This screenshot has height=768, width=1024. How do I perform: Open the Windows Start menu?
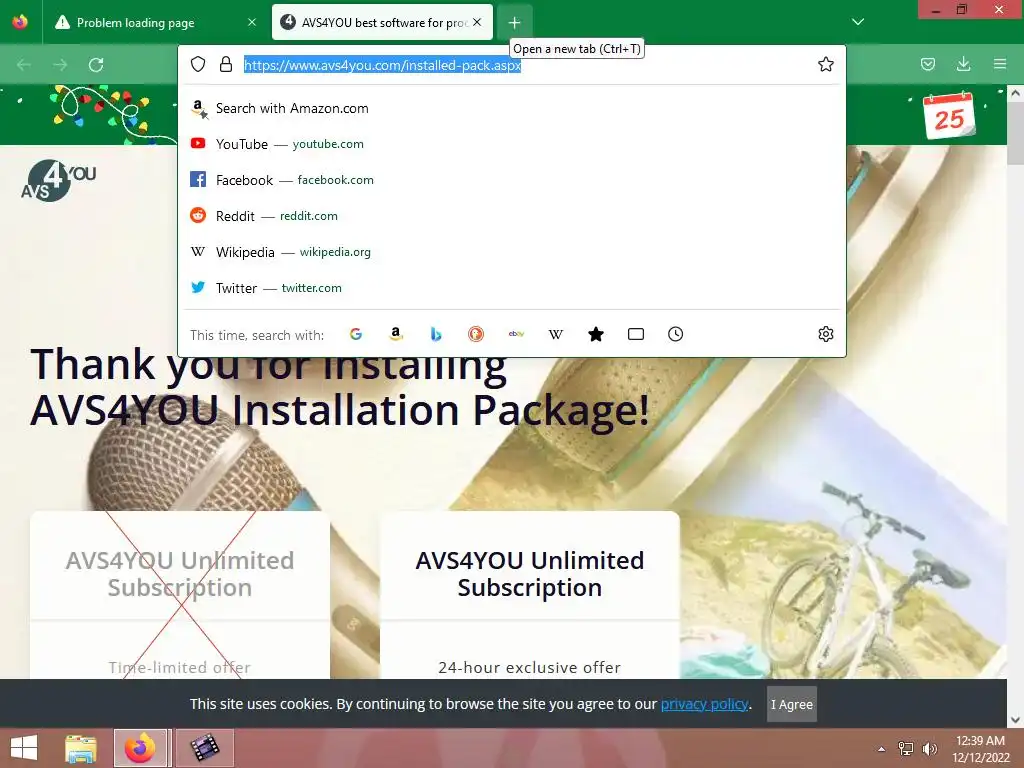point(24,748)
